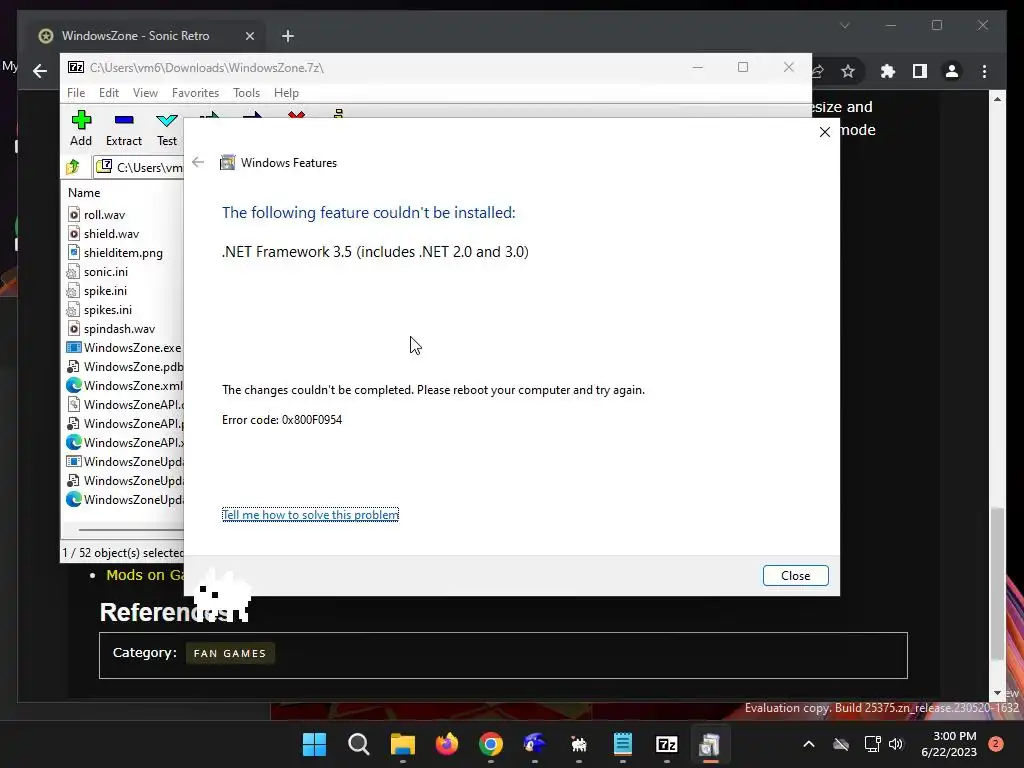Screen dimensions: 1024x768
Task: Click the tab search chevron in browser
Action: click(x=844, y=25)
